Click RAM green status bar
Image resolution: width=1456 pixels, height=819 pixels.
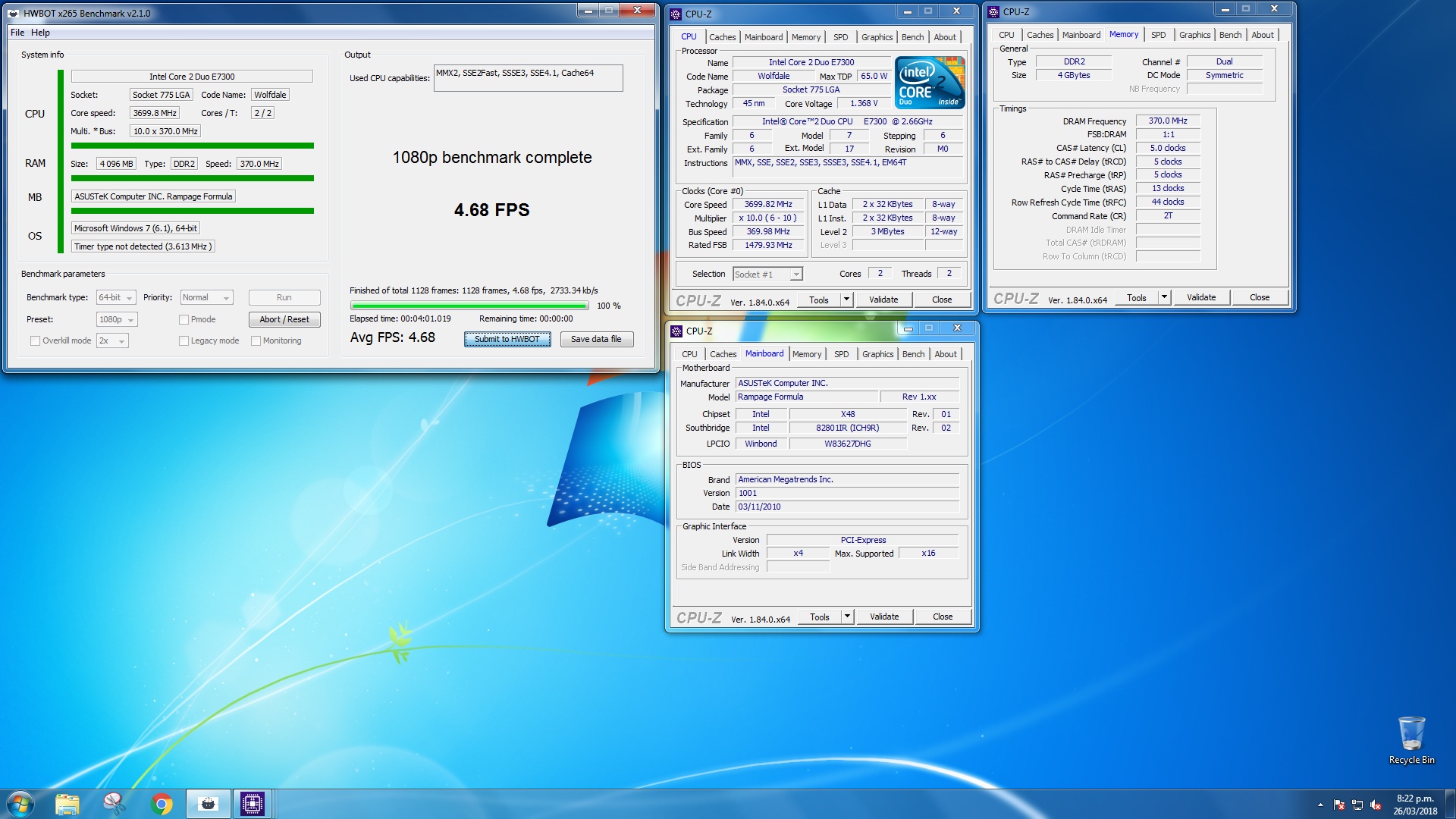[x=193, y=178]
